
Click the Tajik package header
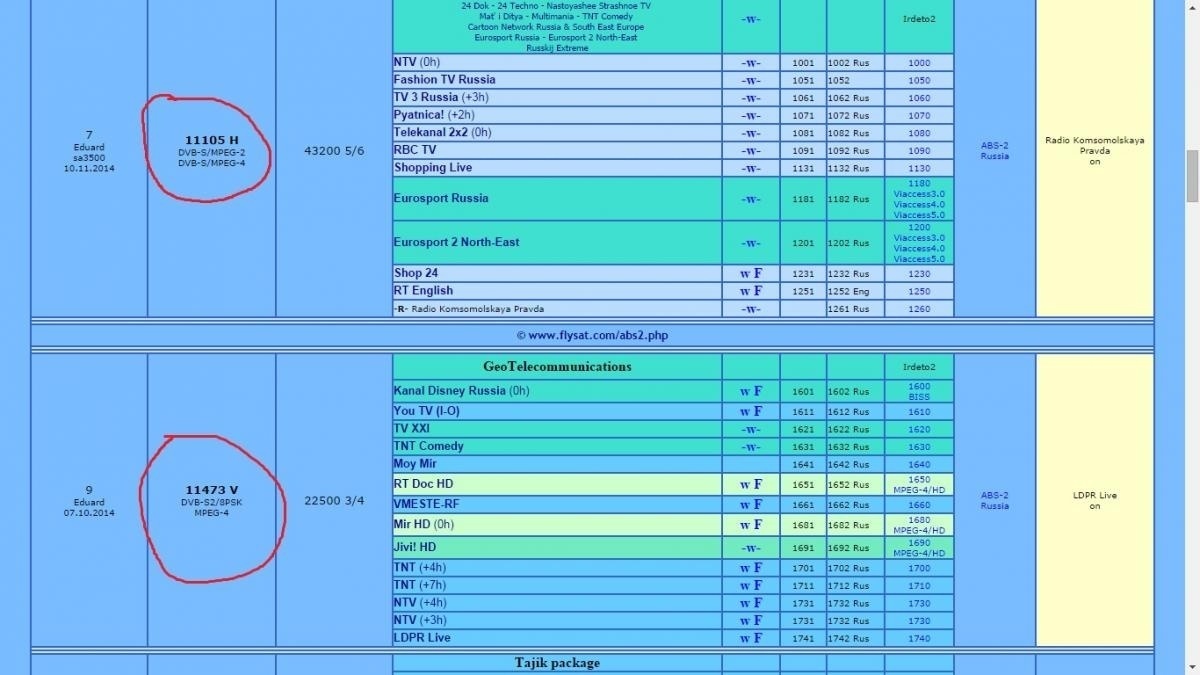pos(557,663)
